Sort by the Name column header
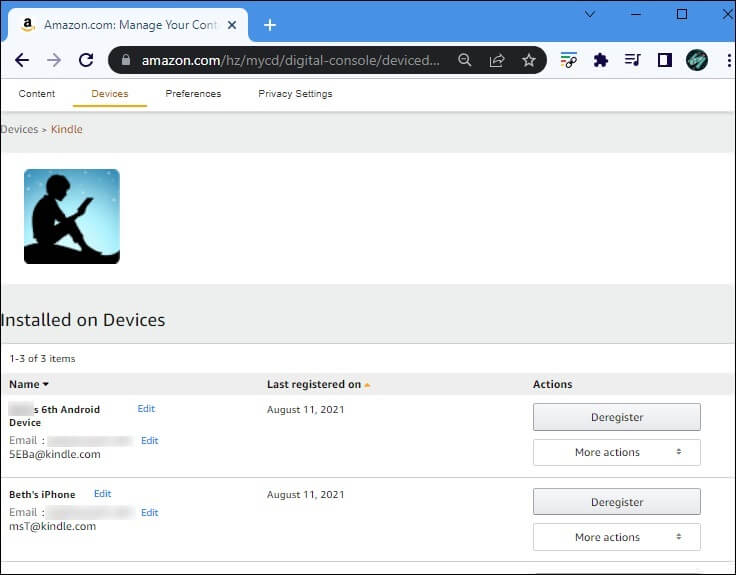 pyautogui.click(x=29, y=384)
